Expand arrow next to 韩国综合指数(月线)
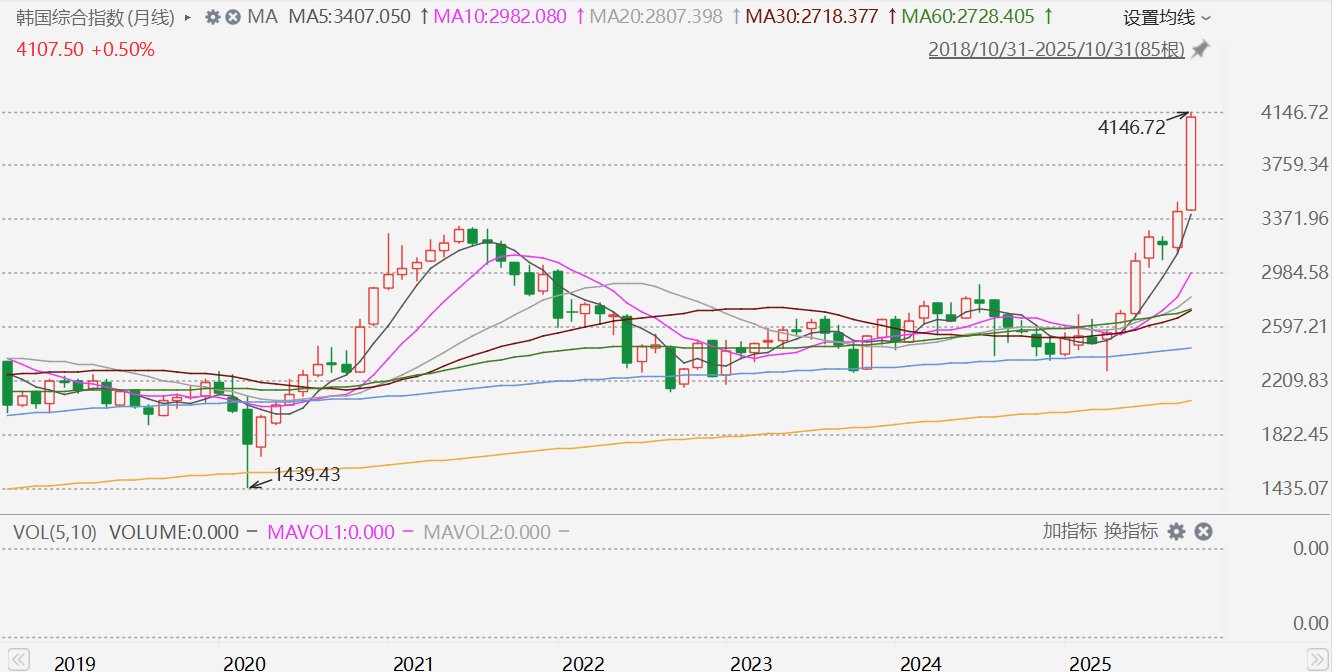 [187, 17]
